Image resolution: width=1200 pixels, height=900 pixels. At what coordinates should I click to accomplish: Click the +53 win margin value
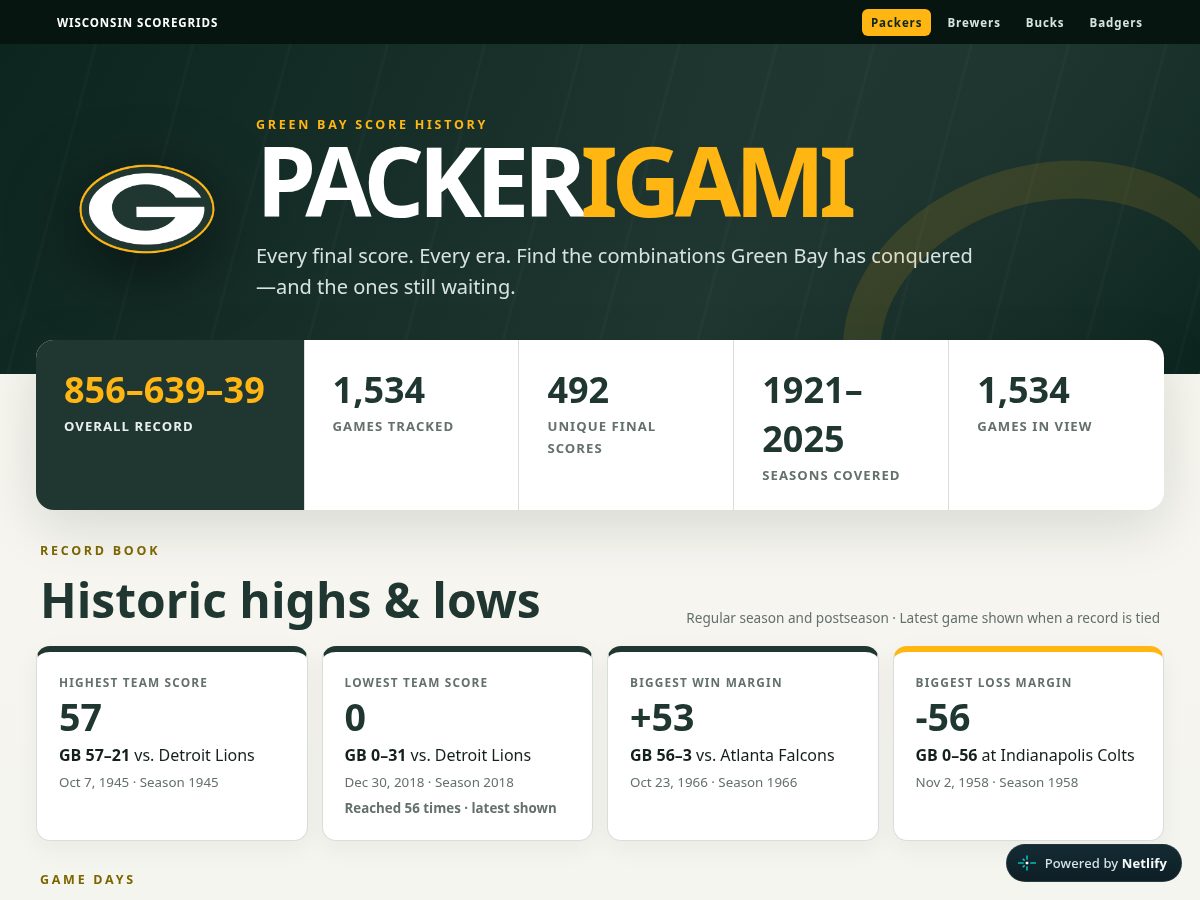pyautogui.click(x=662, y=718)
